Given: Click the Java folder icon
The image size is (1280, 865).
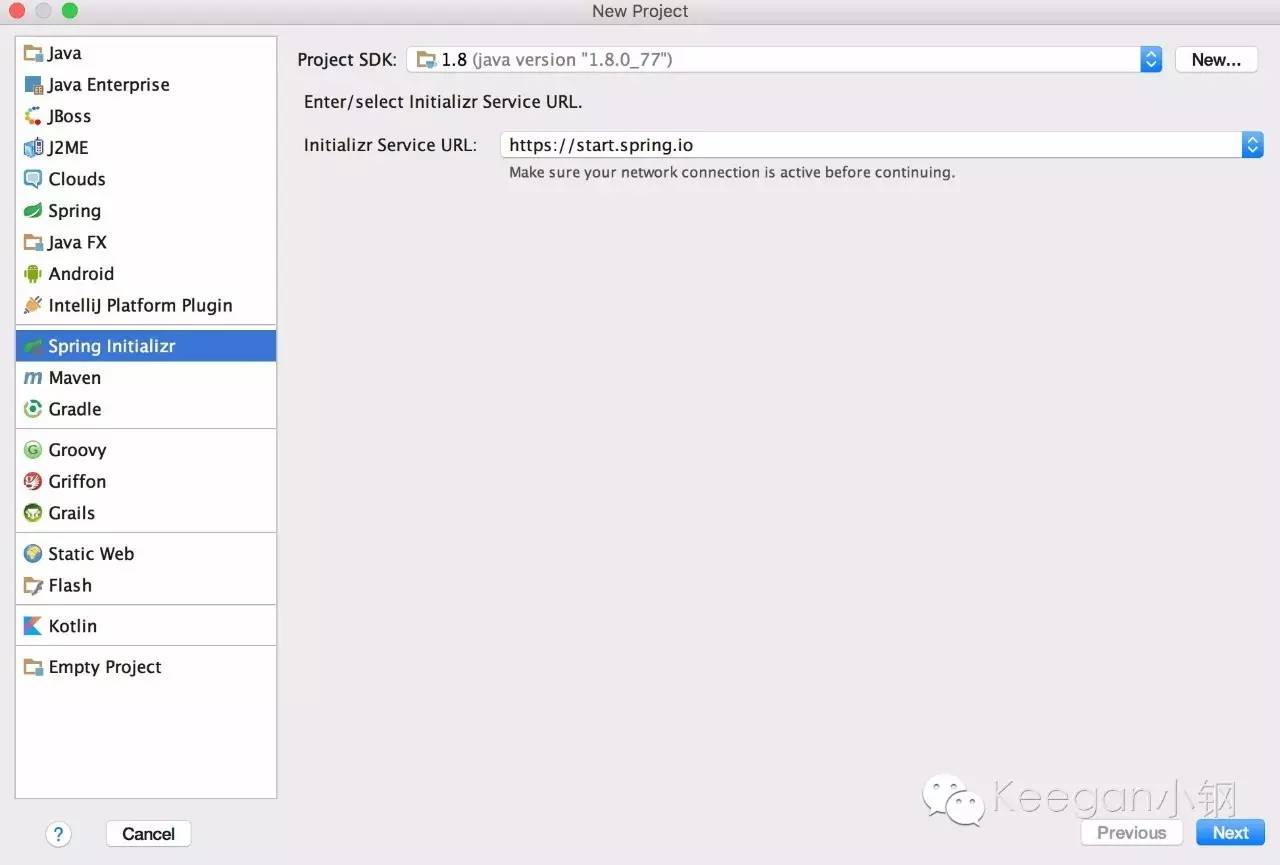Looking at the screenshot, I should pos(33,53).
